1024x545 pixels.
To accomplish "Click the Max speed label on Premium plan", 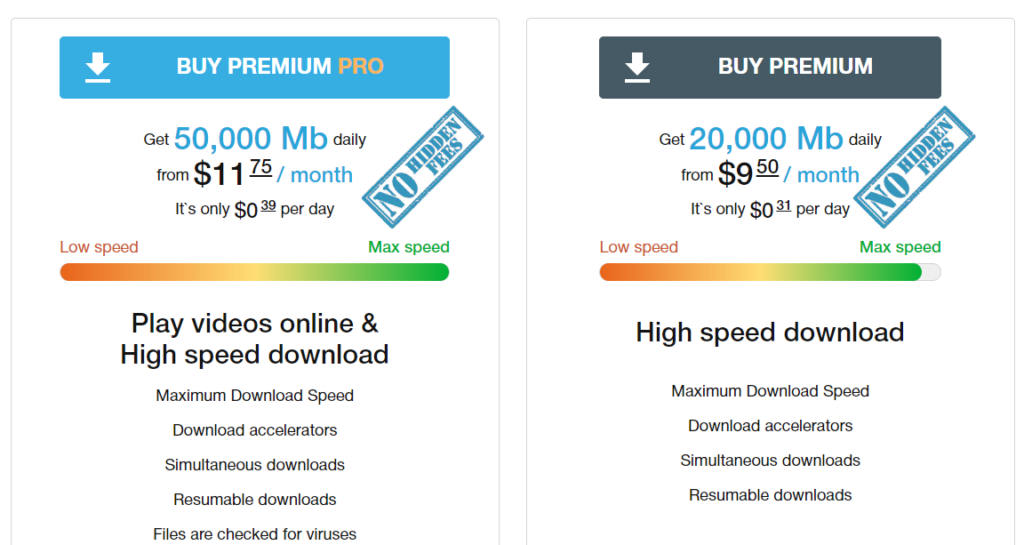I will pyautogui.click(x=900, y=247).
